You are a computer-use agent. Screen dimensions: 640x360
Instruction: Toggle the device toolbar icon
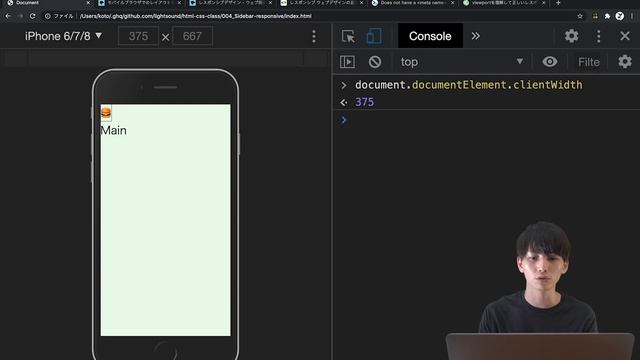(x=374, y=36)
